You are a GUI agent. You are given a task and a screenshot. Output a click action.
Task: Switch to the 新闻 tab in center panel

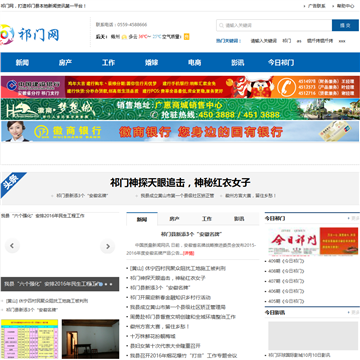[x=142, y=219]
